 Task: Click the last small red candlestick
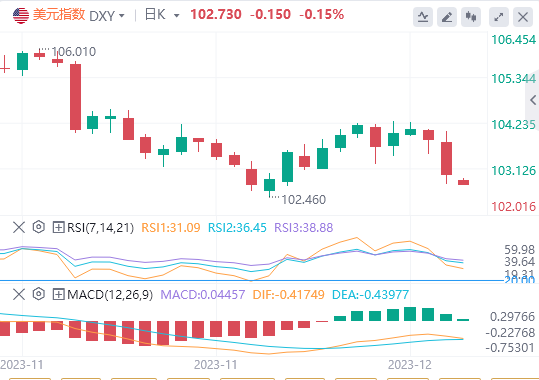click(x=463, y=182)
